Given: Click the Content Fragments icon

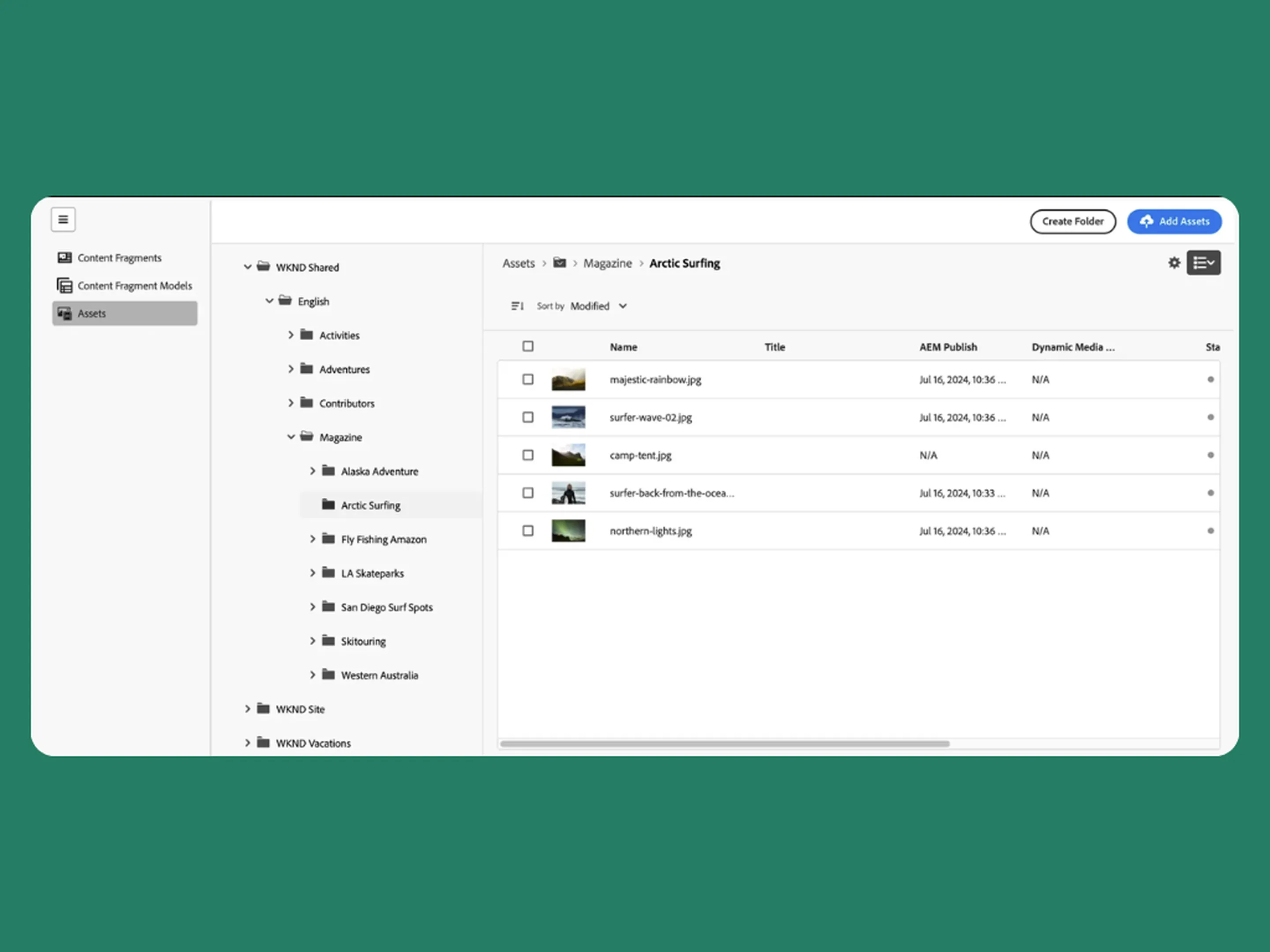Looking at the screenshot, I should (x=64, y=258).
